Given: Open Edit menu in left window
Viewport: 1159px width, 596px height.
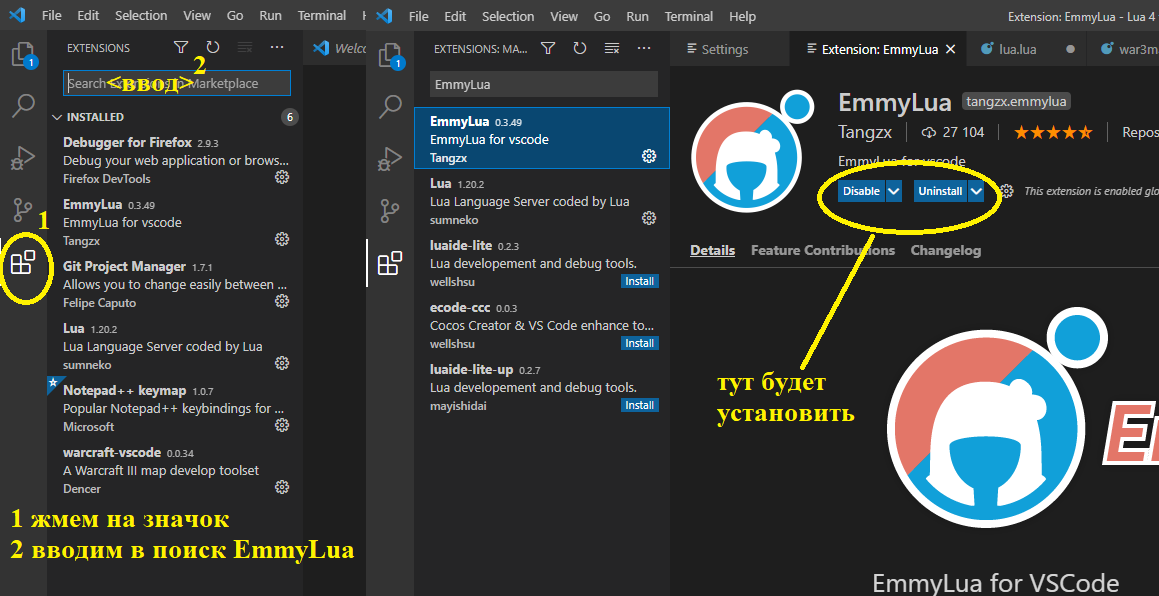Looking at the screenshot, I should click(88, 16).
